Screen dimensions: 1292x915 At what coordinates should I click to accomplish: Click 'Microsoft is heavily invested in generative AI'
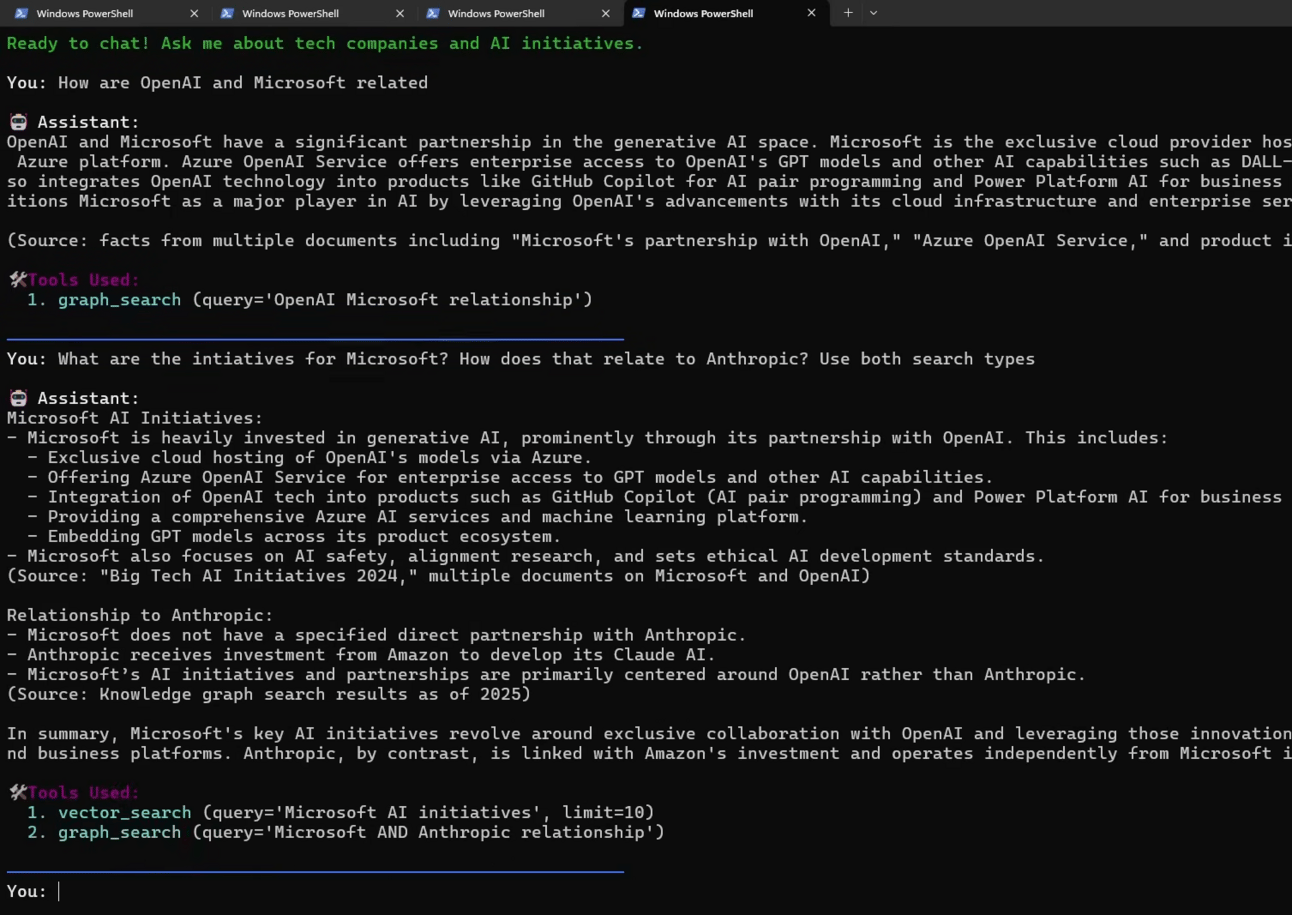587,438
